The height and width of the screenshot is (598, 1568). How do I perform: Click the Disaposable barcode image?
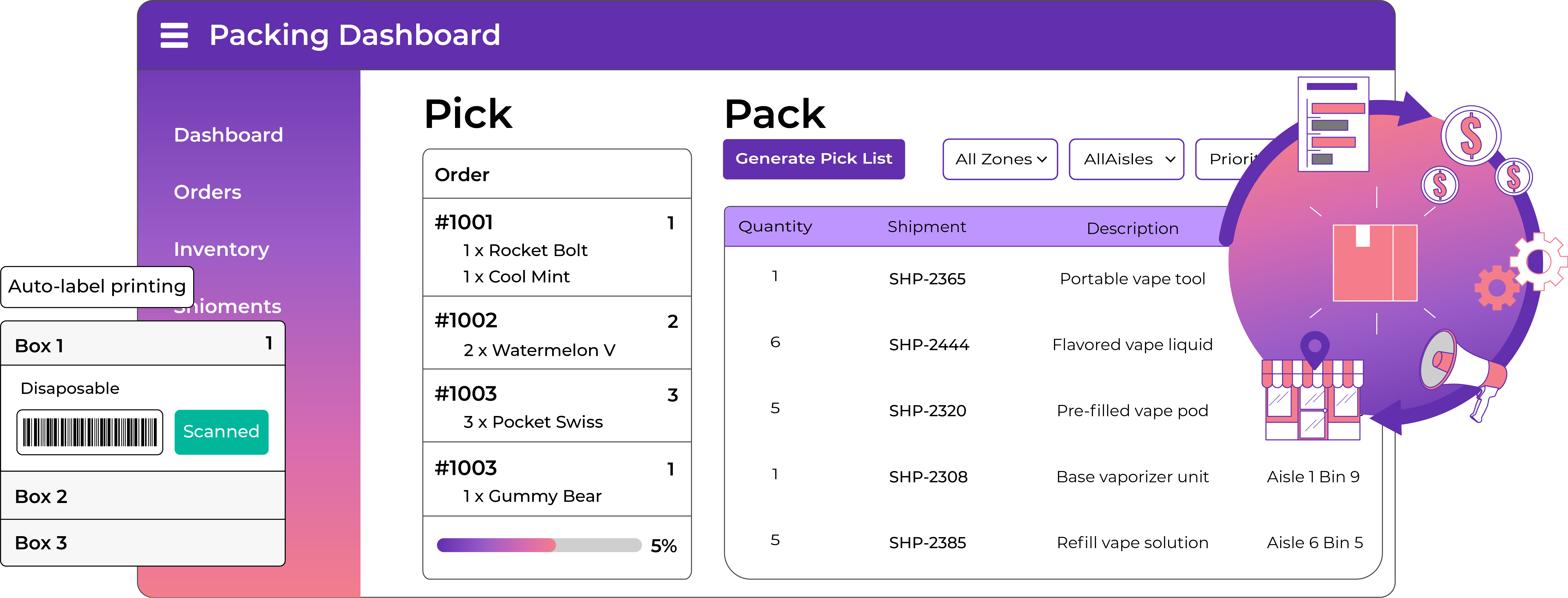(90, 432)
